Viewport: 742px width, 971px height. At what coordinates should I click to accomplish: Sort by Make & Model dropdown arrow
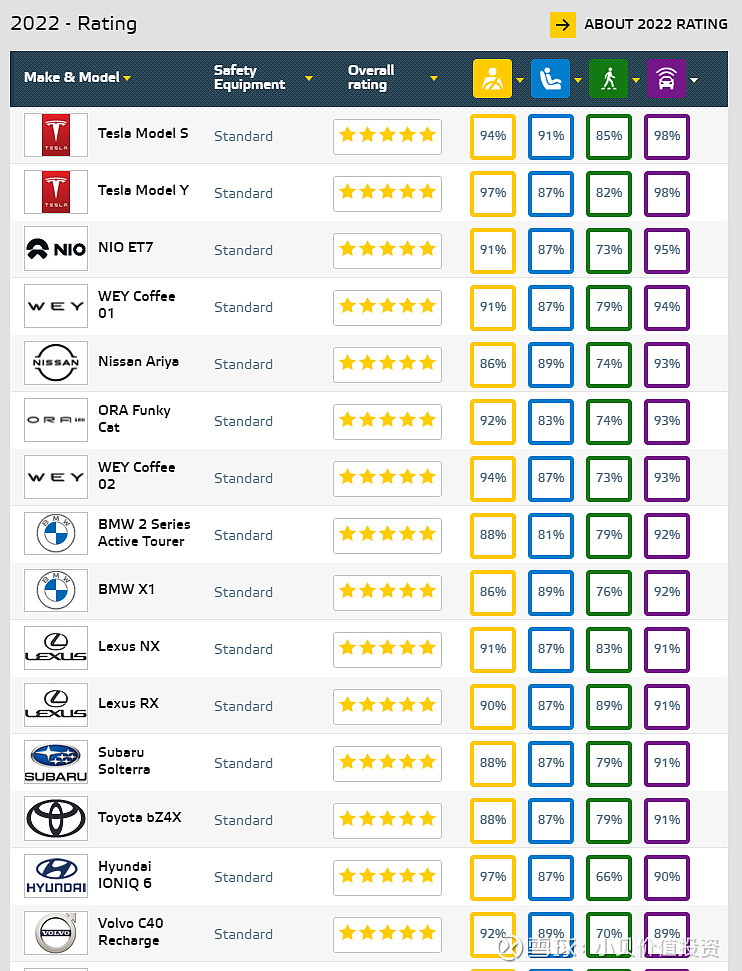[127, 78]
